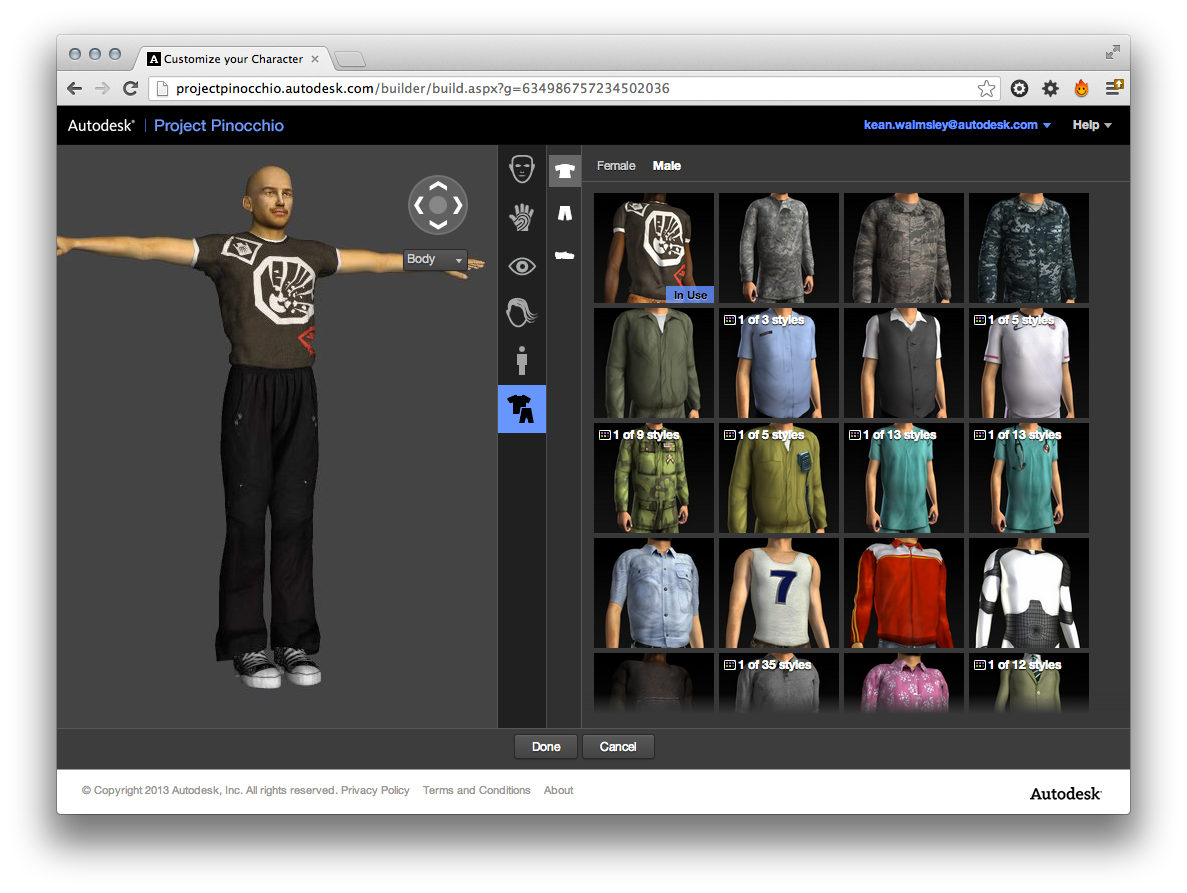
Task: Select the body shape figure icon
Action: 522,360
